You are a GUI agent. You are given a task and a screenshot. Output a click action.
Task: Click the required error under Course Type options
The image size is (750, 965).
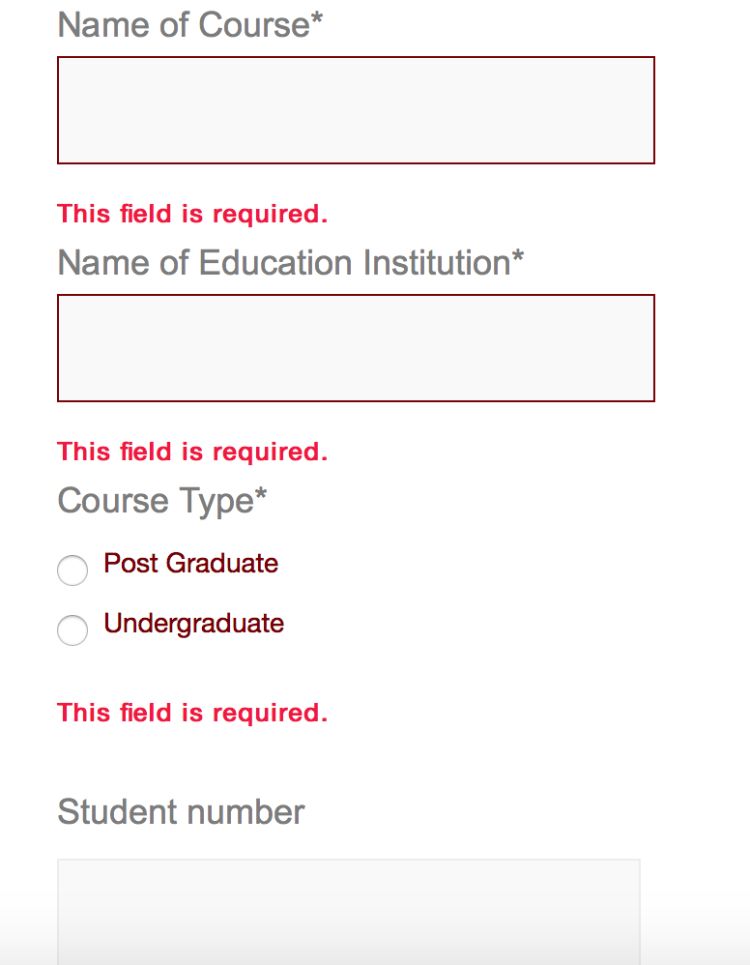click(x=192, y=712)
